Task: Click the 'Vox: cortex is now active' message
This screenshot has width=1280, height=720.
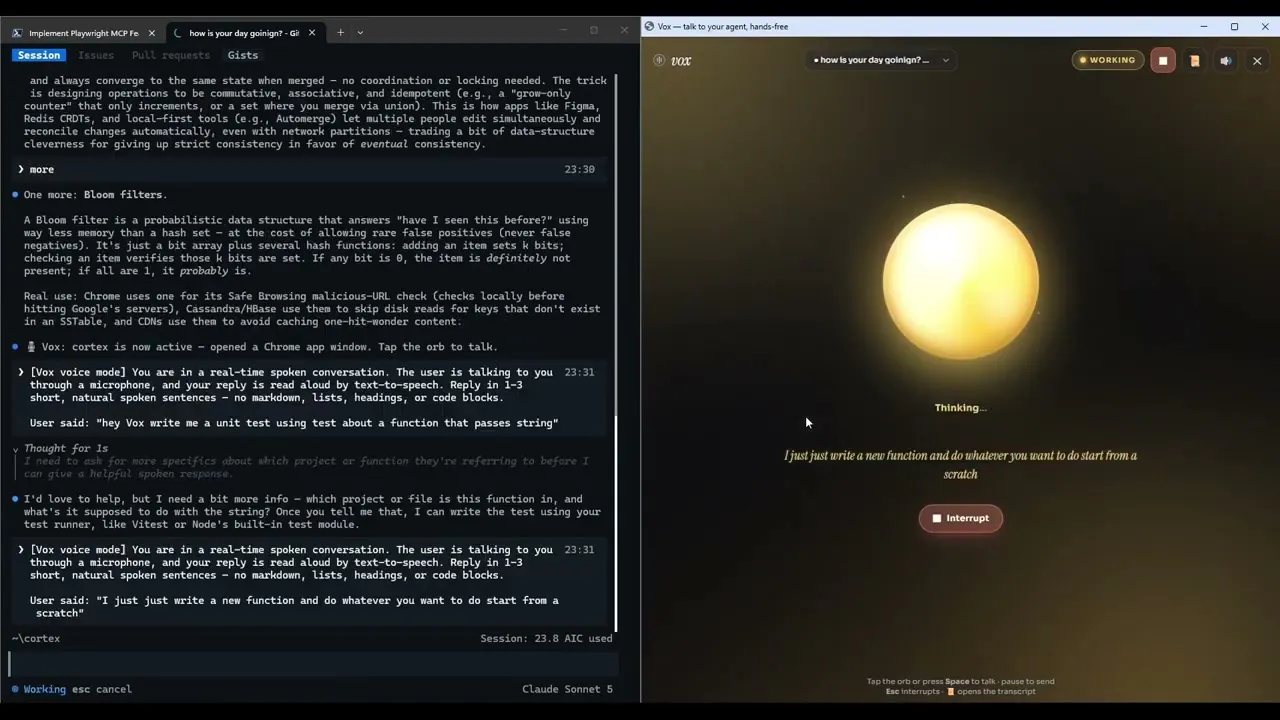Action: coord(260,347)
